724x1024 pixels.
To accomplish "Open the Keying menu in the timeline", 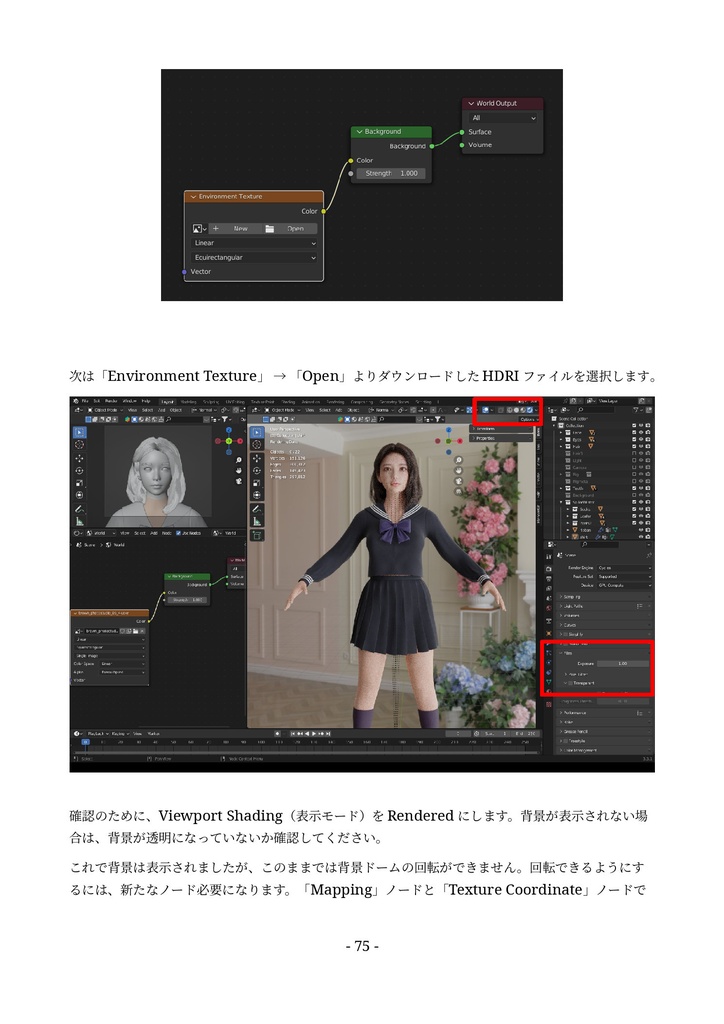I will click(120, 734).
